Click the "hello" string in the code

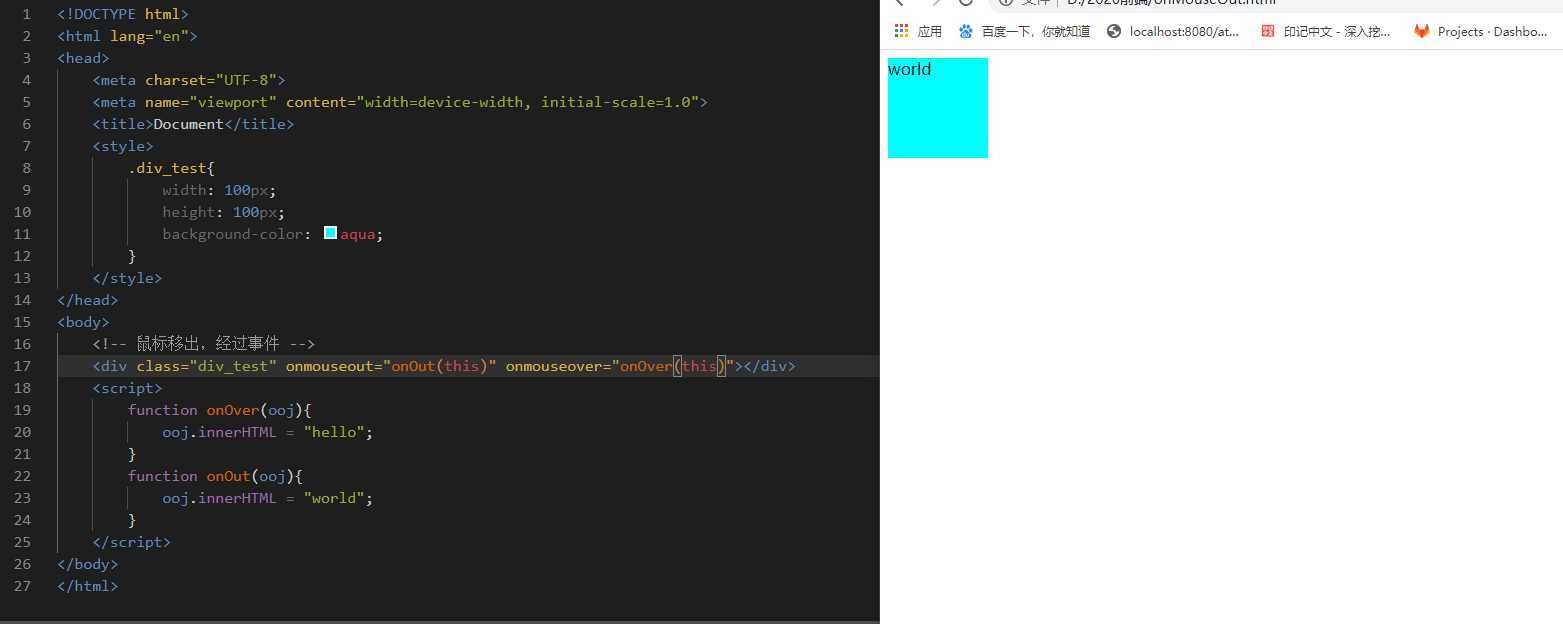pyautogui.click(x=334, y=432)
